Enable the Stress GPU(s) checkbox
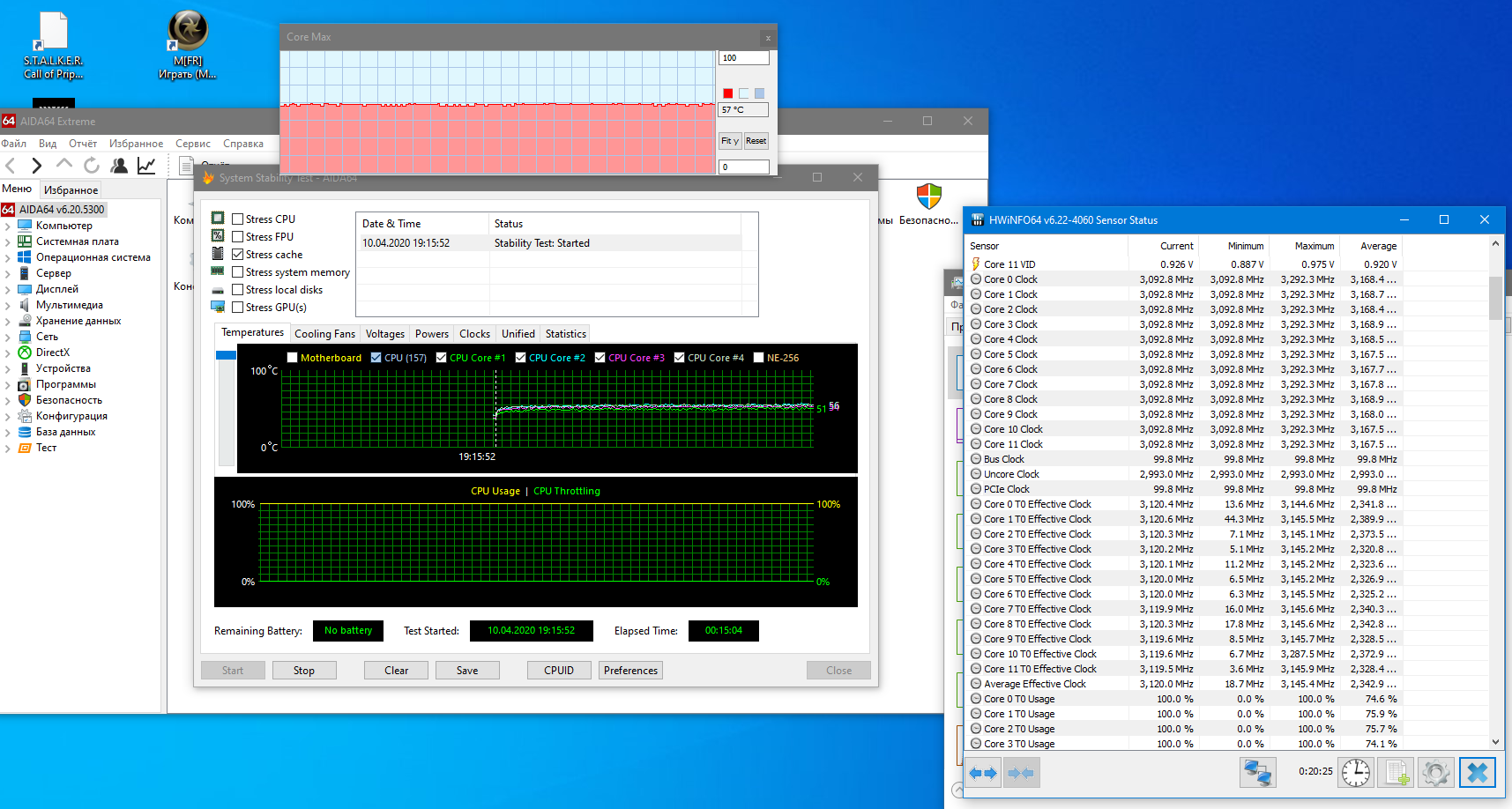Screen dimensions: 1512x809 (238, 308)
